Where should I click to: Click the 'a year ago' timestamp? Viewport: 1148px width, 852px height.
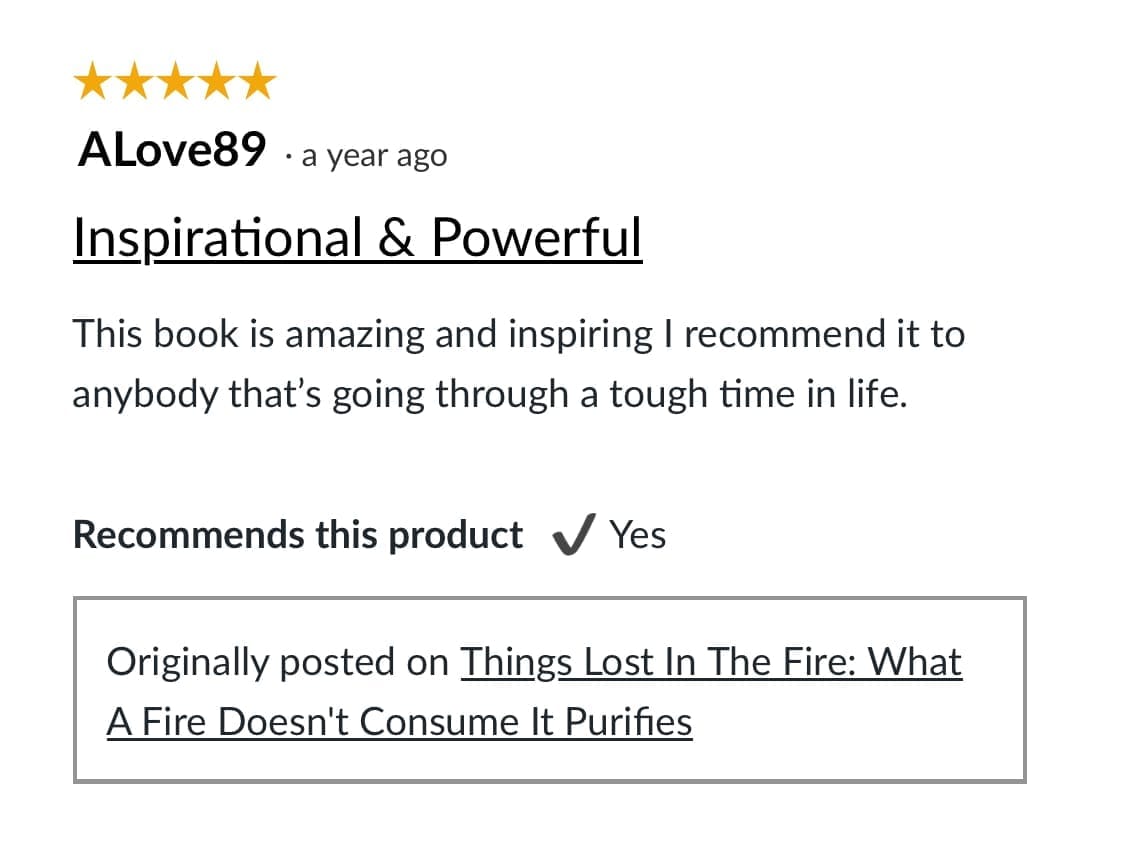pos(374,155)
